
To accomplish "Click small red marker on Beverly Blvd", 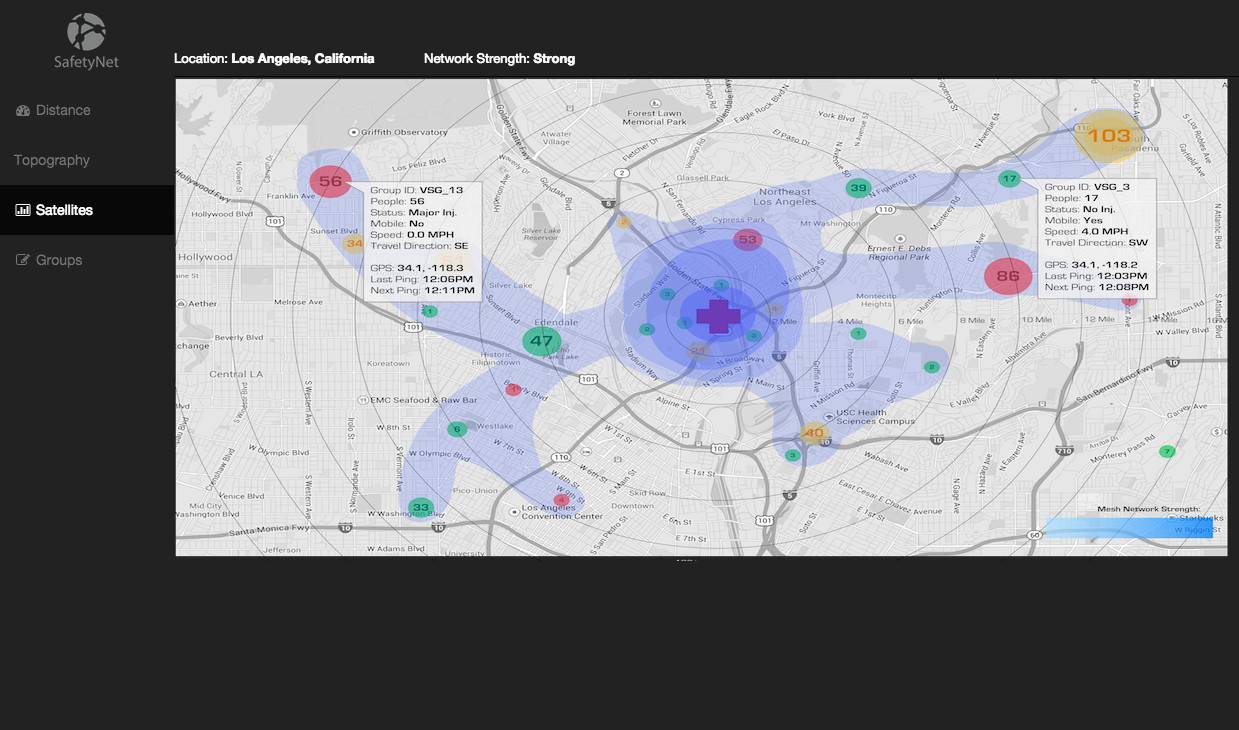I will pyautogui.click(x=514, y=389).
